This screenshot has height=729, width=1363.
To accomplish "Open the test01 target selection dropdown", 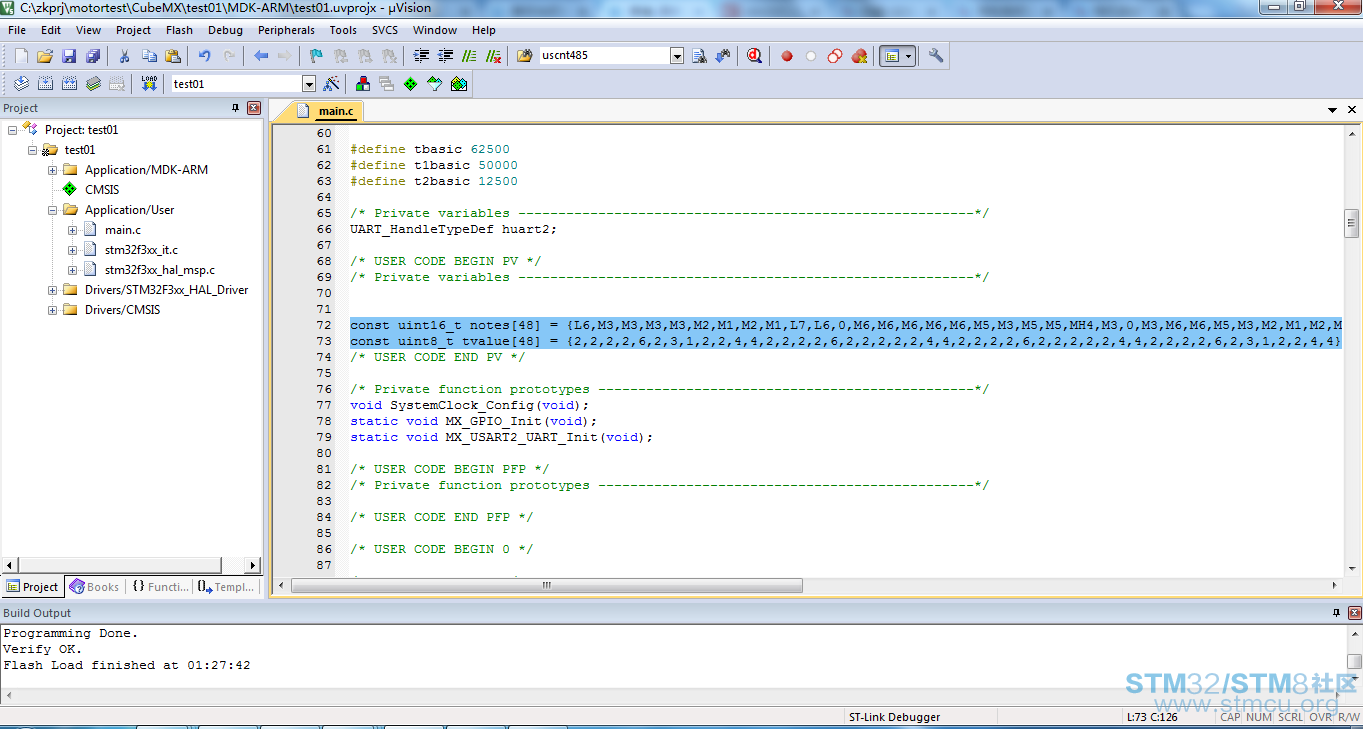I will 308,84.
